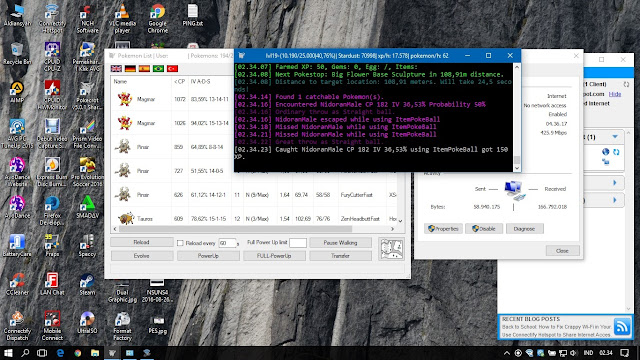Launch CPUID HWMonitor desktop shortcut

click(52, 95)
